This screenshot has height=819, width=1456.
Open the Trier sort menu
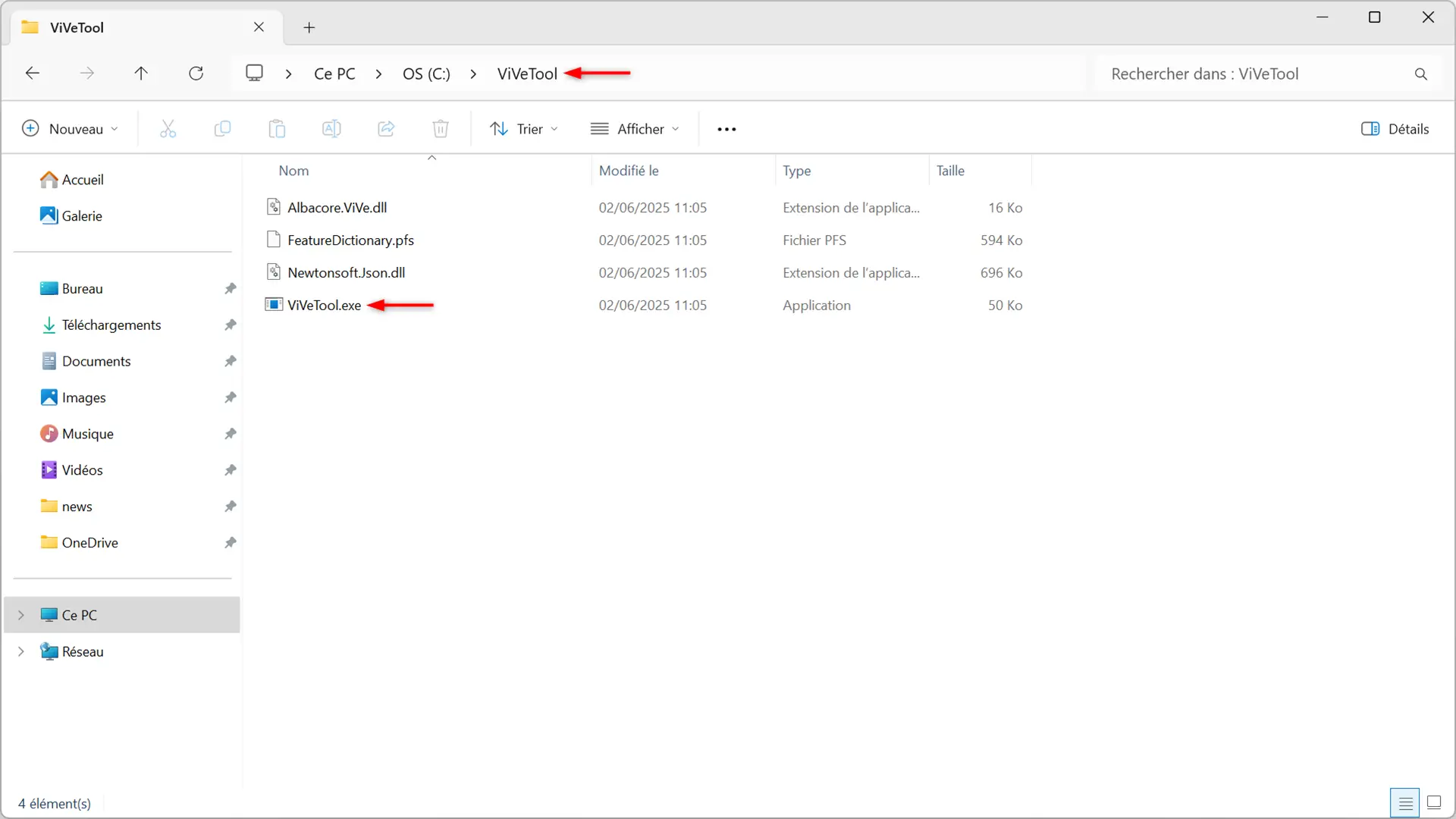coord(524,129)
